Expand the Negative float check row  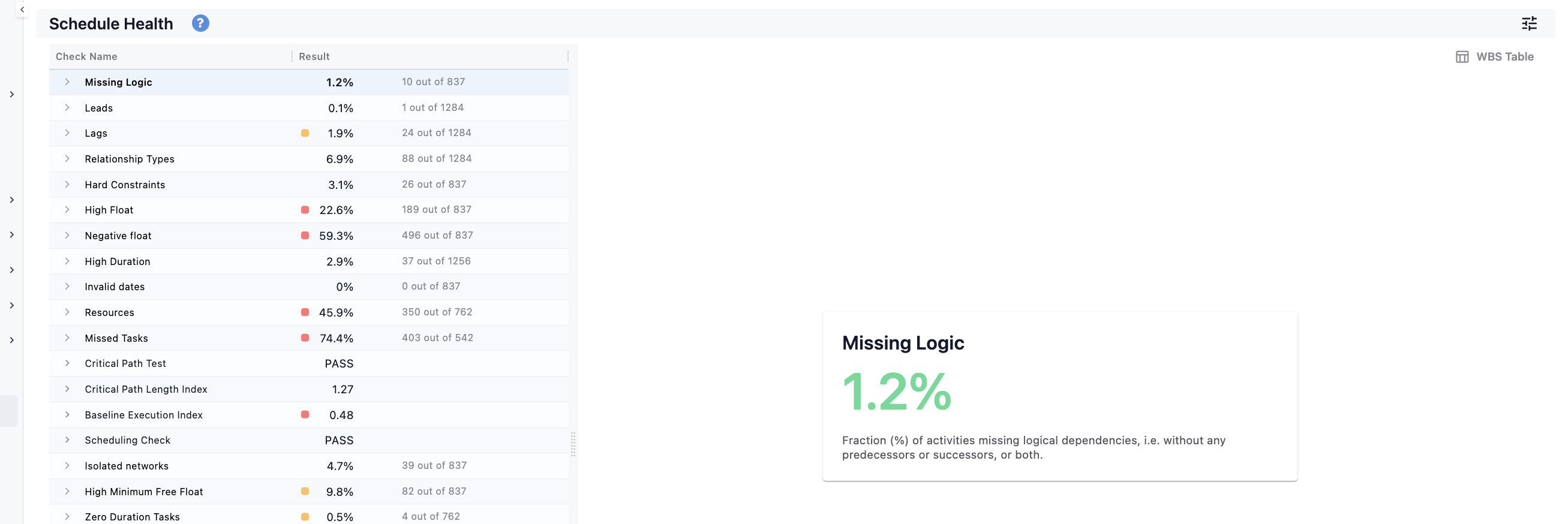67,236
